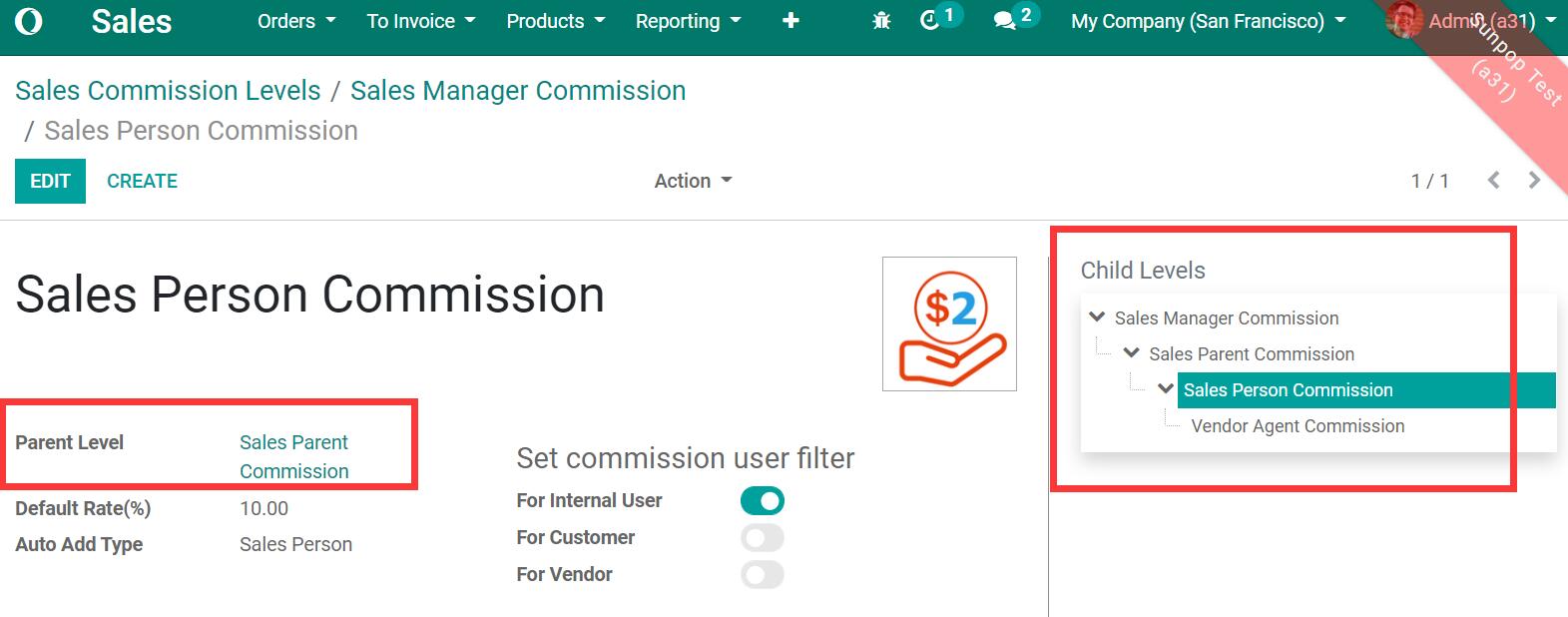Go to Sales Manager Commission breadcrumb
Screen dimensions: 1568x617
pos(518,91)
